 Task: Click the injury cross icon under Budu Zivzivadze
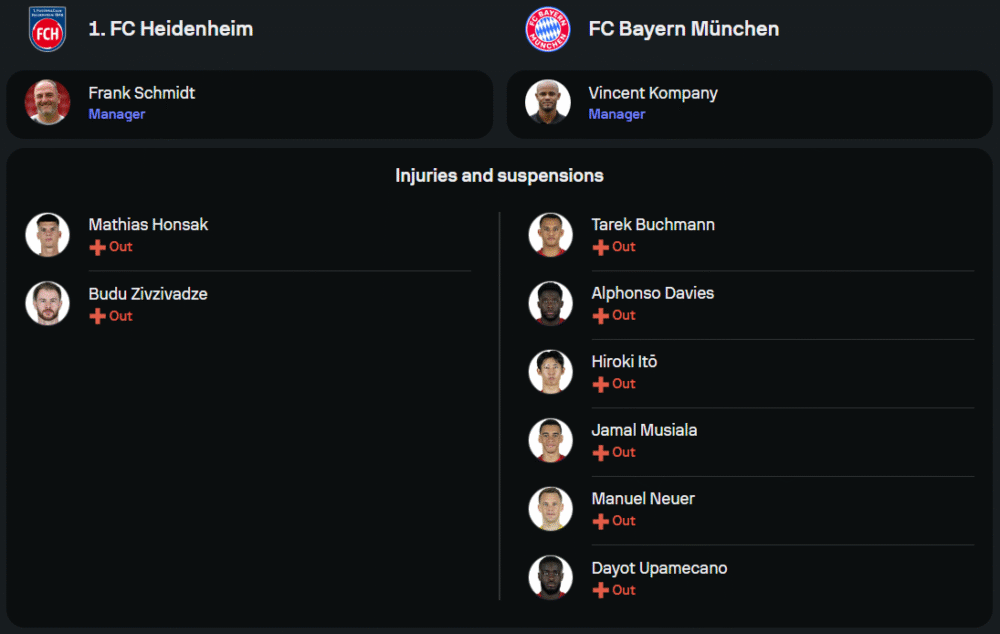97,316
